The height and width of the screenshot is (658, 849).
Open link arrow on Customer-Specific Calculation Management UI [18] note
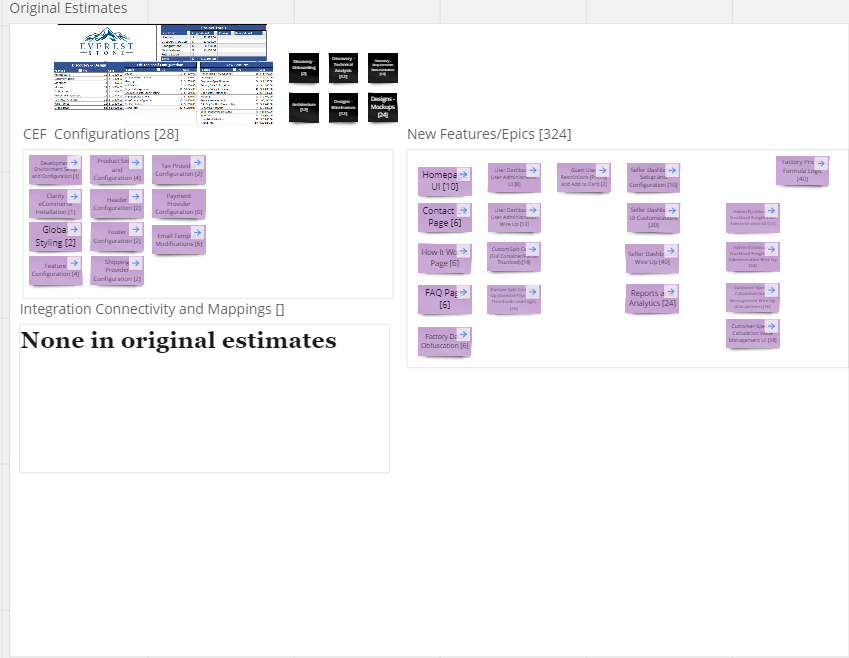[x=772, y=326]
